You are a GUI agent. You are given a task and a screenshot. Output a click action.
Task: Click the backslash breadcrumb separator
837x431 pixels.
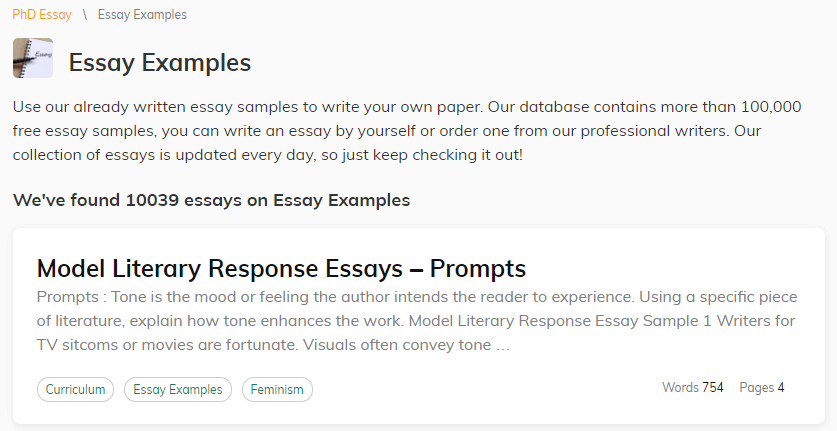click(84, 14)
